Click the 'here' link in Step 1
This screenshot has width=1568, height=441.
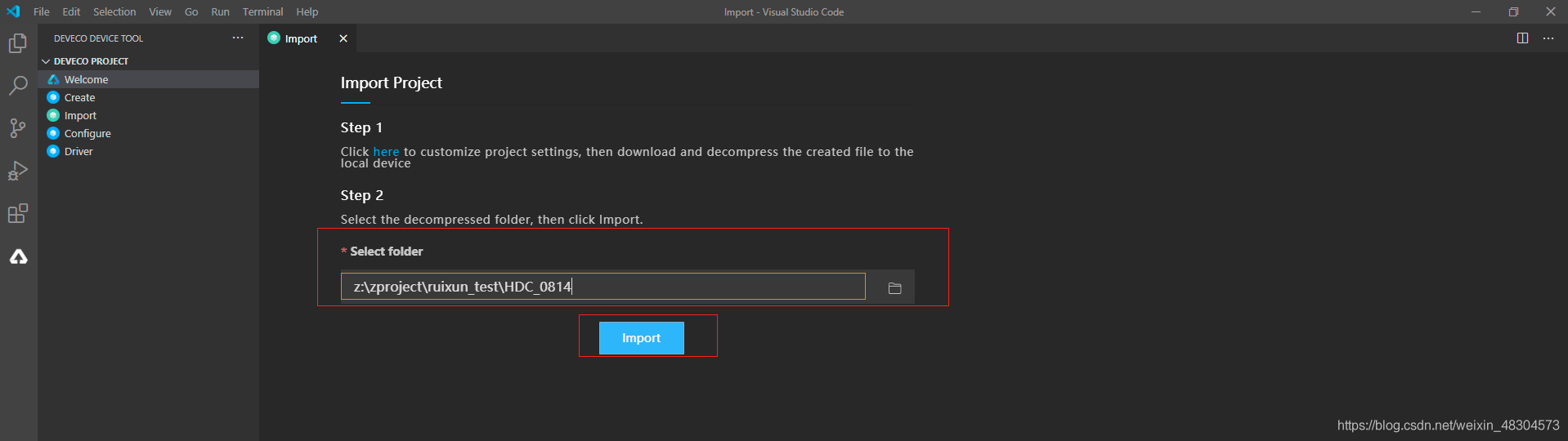click(x=386, y=152)
